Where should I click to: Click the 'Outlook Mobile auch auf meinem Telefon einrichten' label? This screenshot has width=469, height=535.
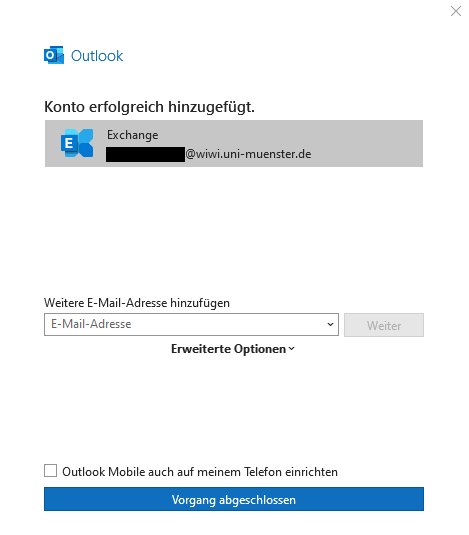(x=200, y=472)
